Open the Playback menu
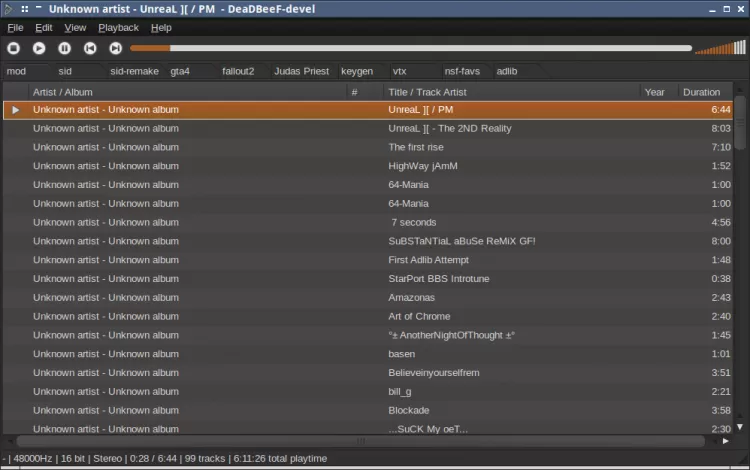750x470 pixels. pos(118,28)
